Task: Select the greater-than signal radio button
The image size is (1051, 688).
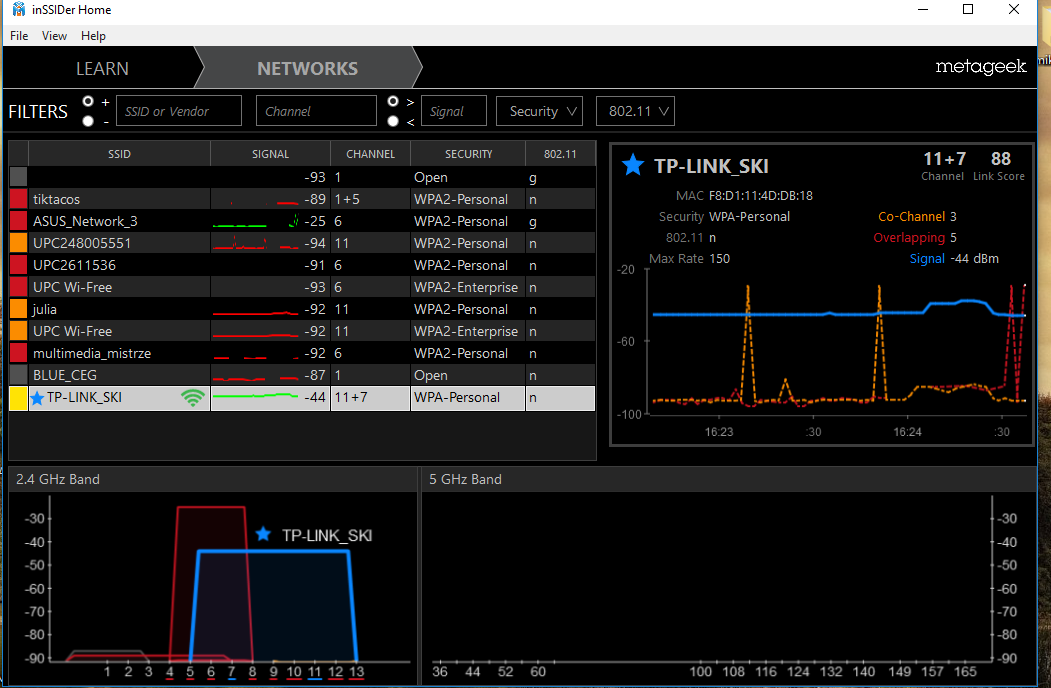Action: (x=393, y=101)
